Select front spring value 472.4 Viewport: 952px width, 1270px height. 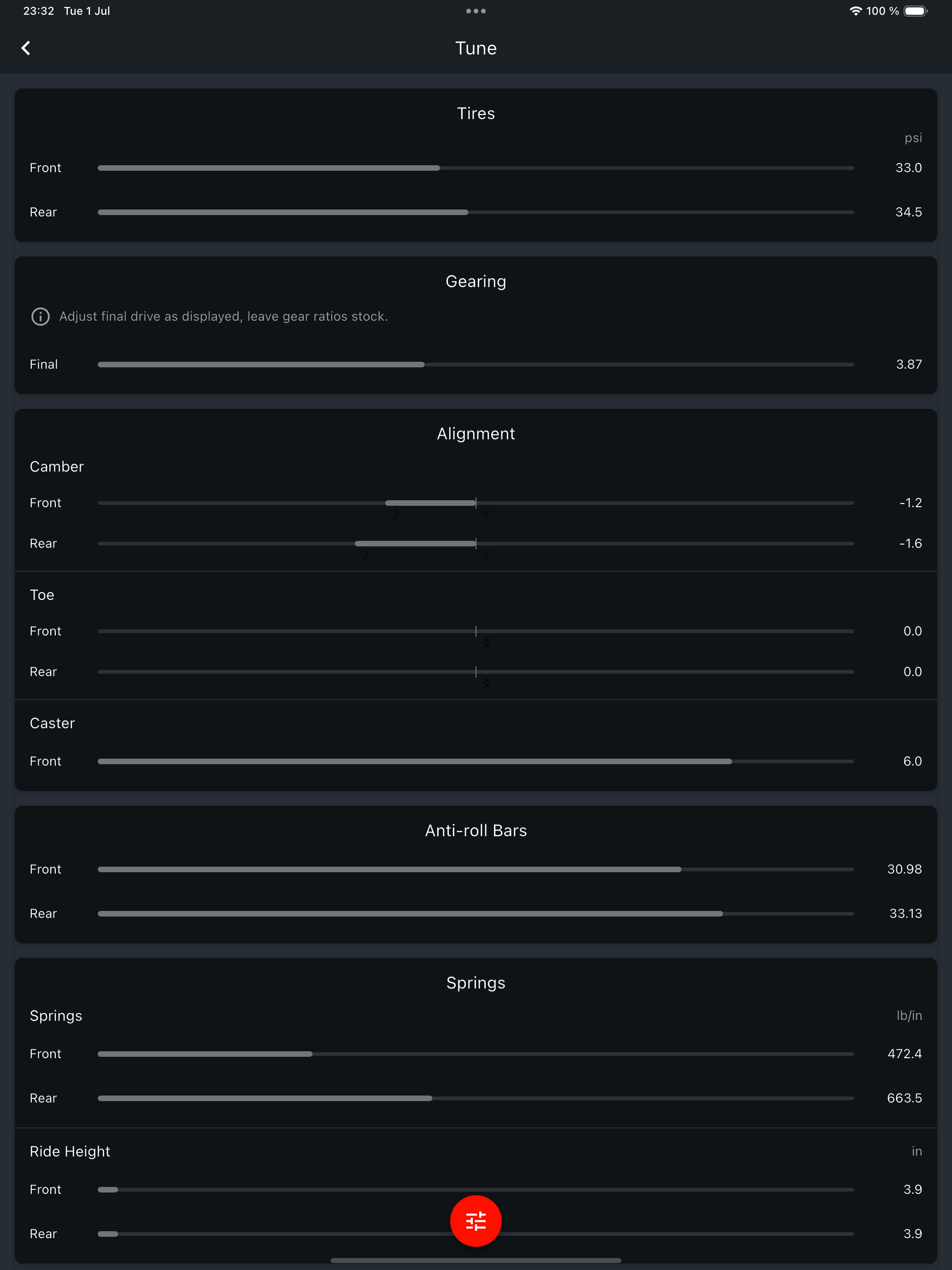904,1054
